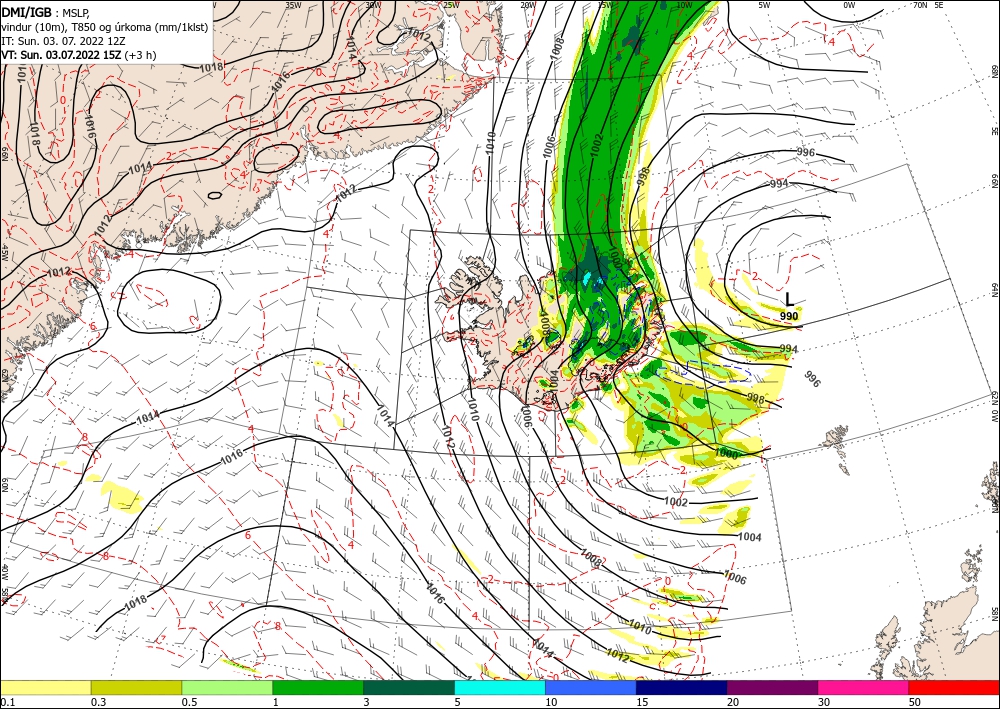Pick the cyan 5 mm legend swatch

pyautogui.click(x=500, y=687)
